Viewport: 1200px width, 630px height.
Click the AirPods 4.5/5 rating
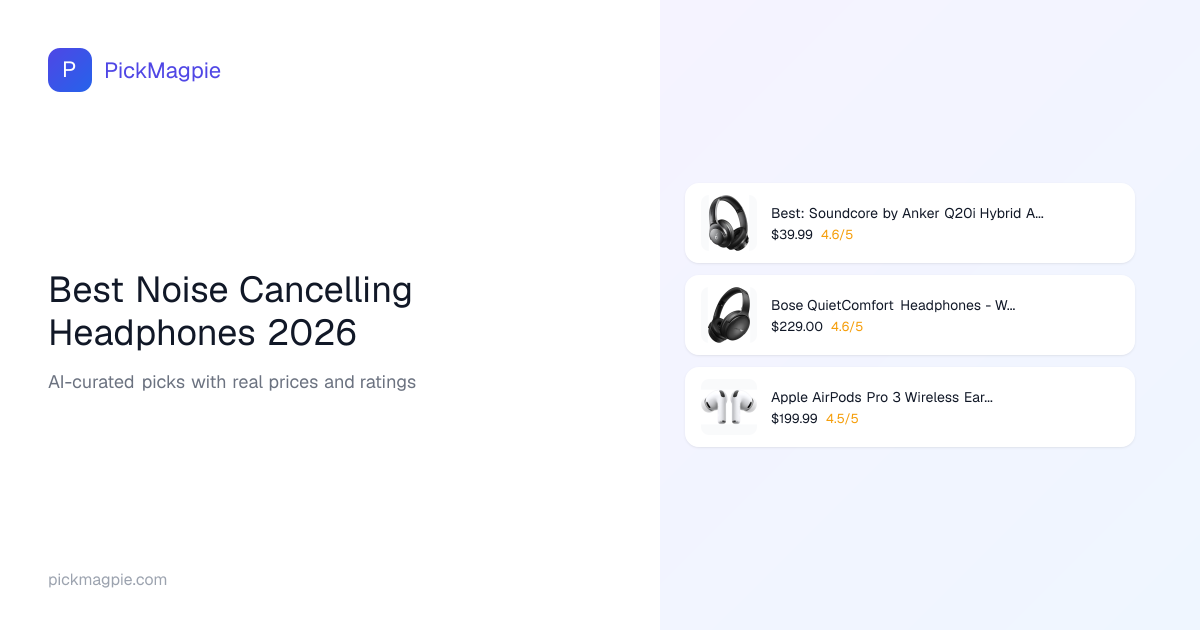click(842, 419)
